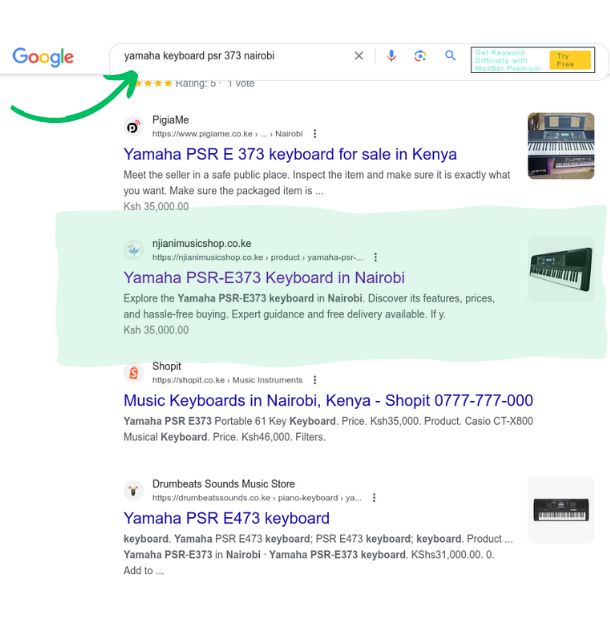Viewport: 610px width, 640px height.
Task: Clear the search query with the X icon
Action: (359, 56)
